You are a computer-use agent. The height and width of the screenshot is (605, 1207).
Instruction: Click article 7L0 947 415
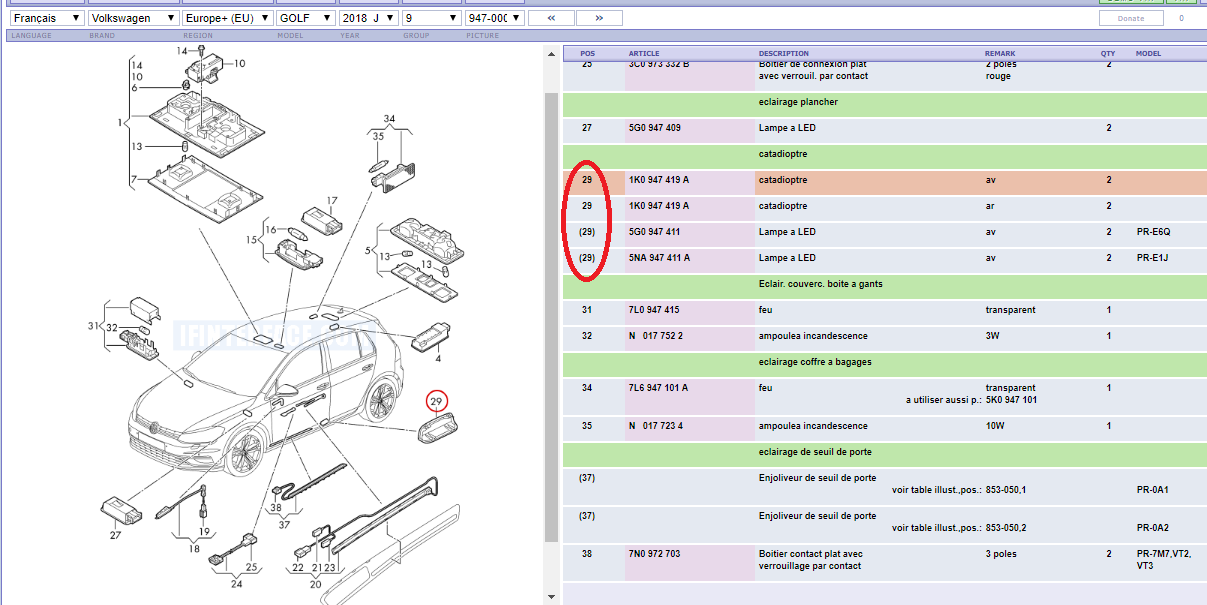(653, 310)
